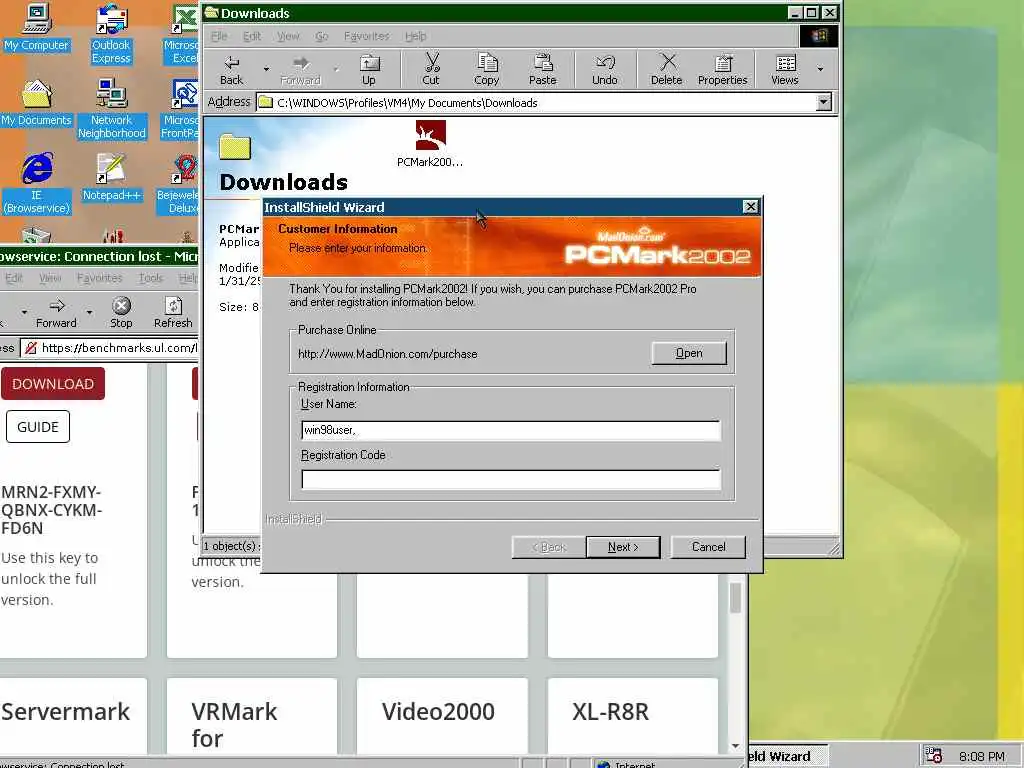Click Paste icon in Downloads toolbar
Image resolution: width=1024 pixels, height=768 pixels.
tap(543, 70)
